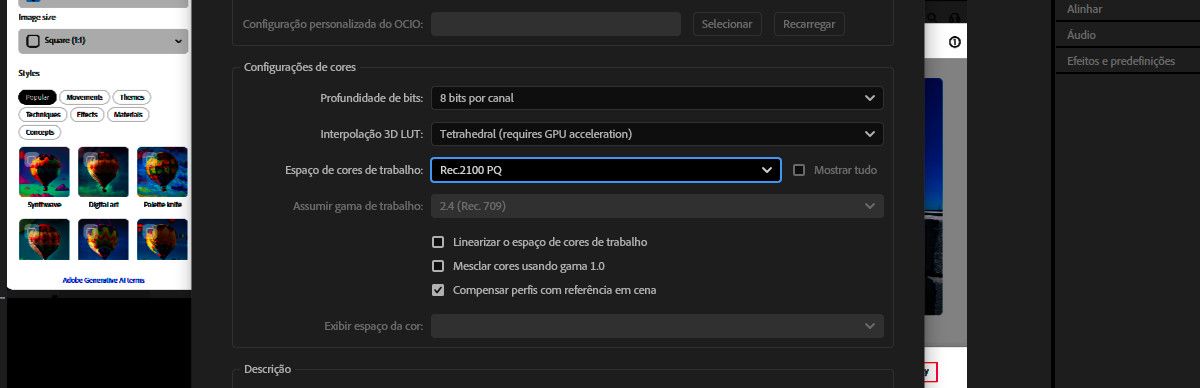1200x388 pixels.
Task: Click the Configuração personalizada do OCIO field
Action: tap(555, 23)
